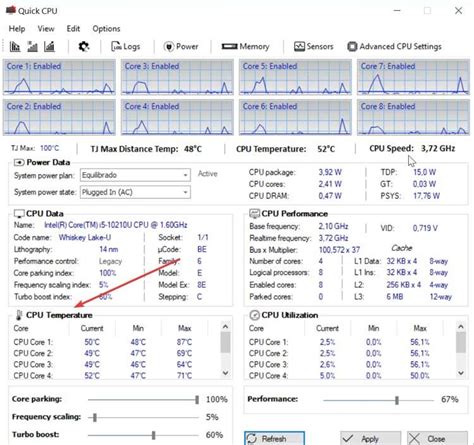
Task: Click CPU Utilization list scroll down arrow
Action: [461, 373]
